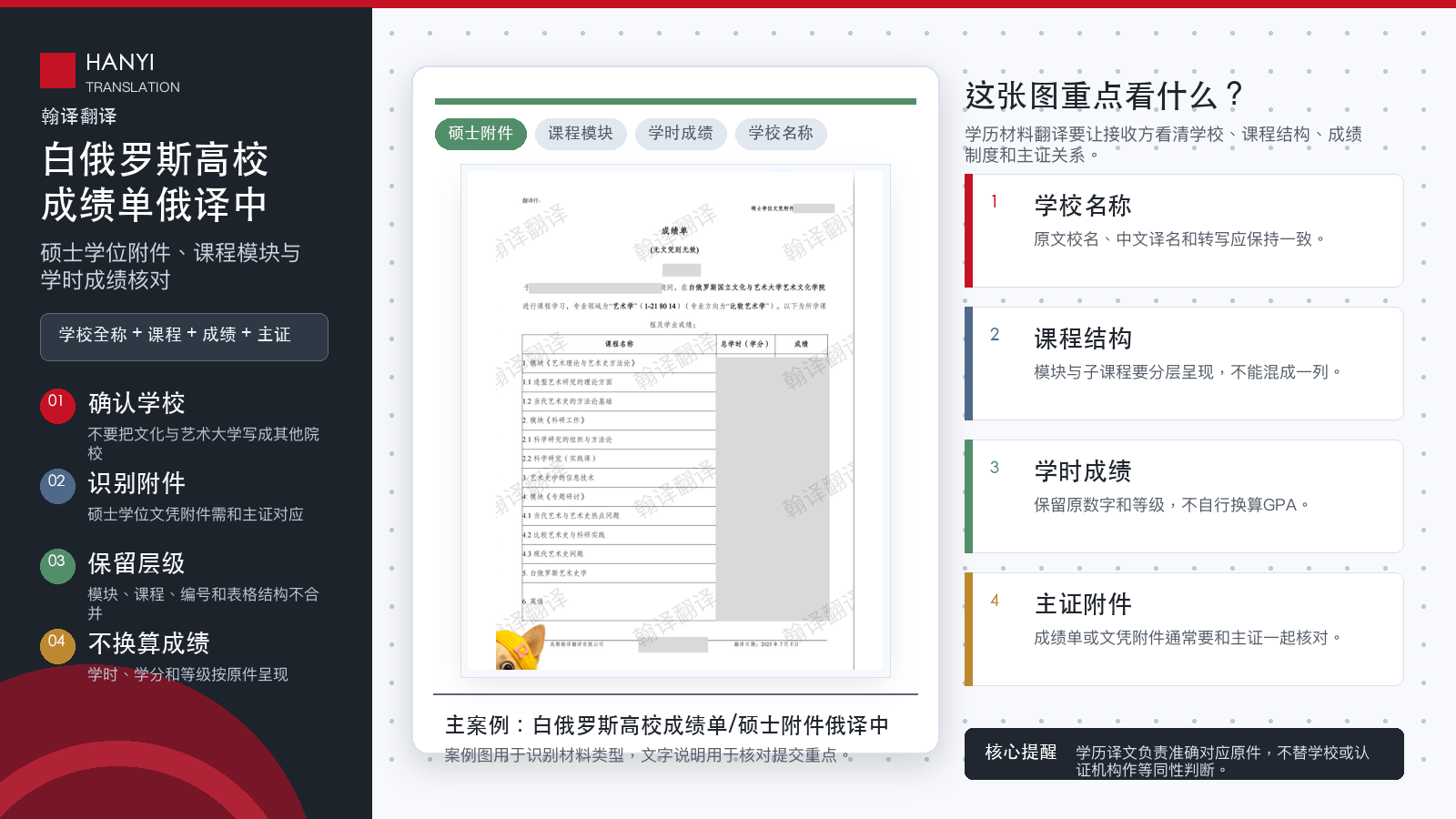Click the 主证附件 card heading
Screen dimensions: 1456x819
click(x=1083, y=604)
